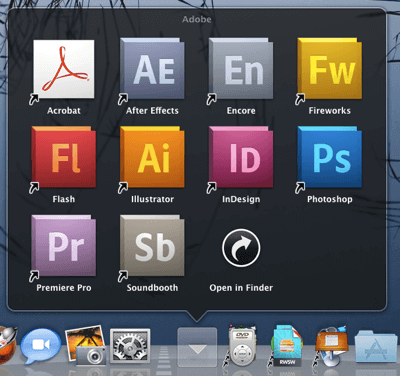Screen dimensions: 400x376
Task: Open the Applications folder stack in the Dock
Action: click(x=376, y=347)
